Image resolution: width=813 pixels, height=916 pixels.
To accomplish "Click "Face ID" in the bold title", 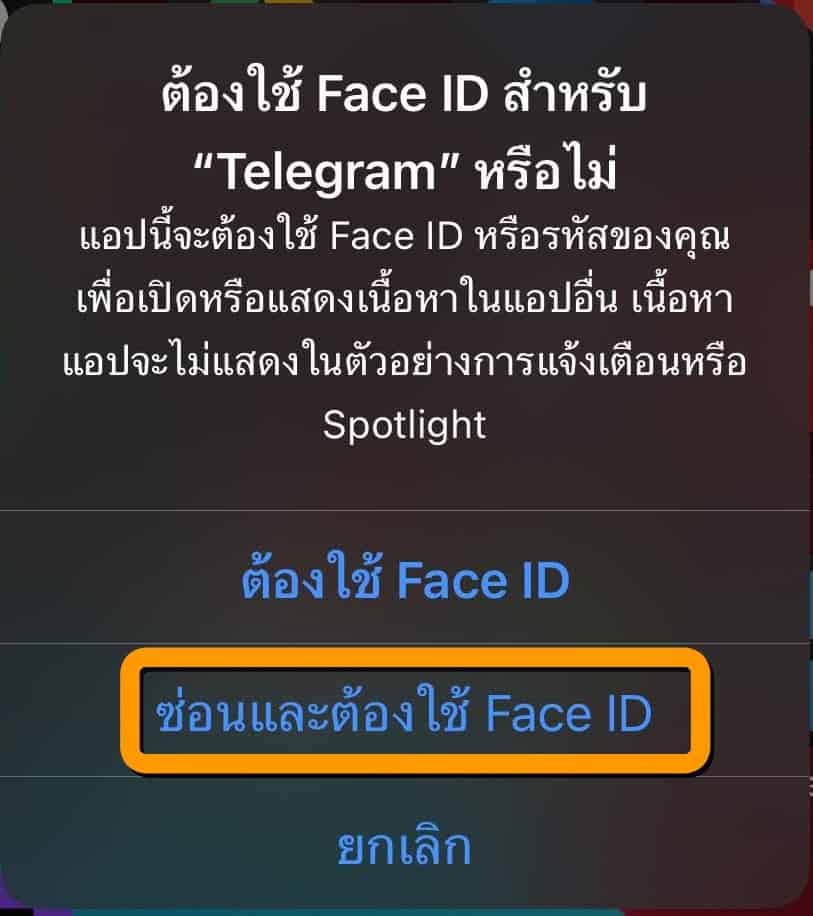I will point(402,94).
